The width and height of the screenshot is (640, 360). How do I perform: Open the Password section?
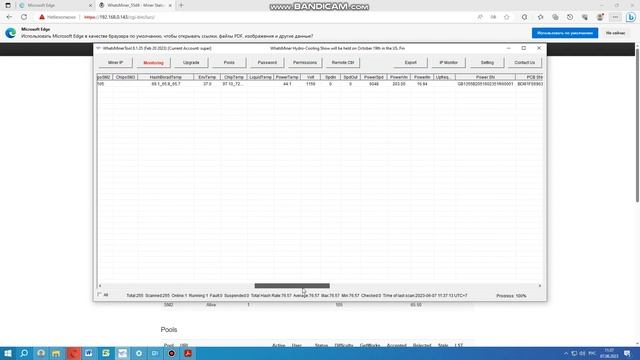coord(267,62)
